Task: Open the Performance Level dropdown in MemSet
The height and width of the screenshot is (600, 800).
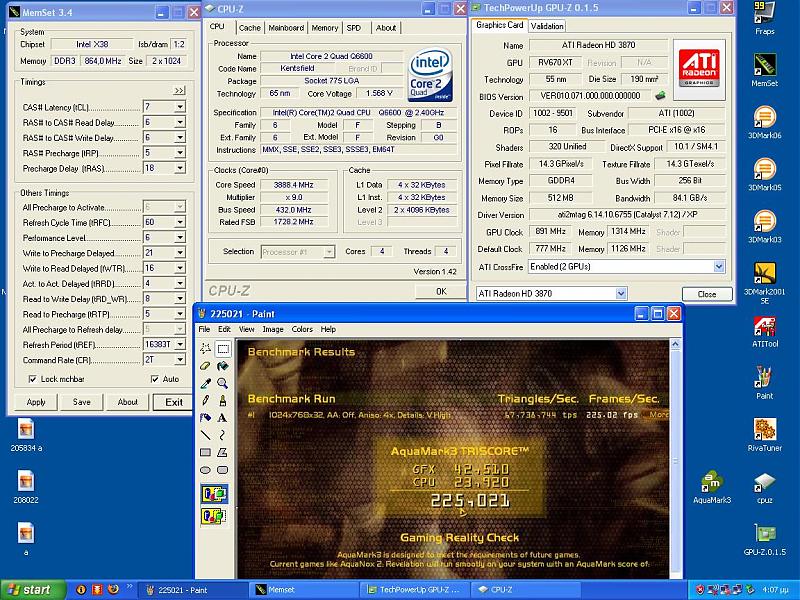Action: pyautogui.click(x=180, y=238)
